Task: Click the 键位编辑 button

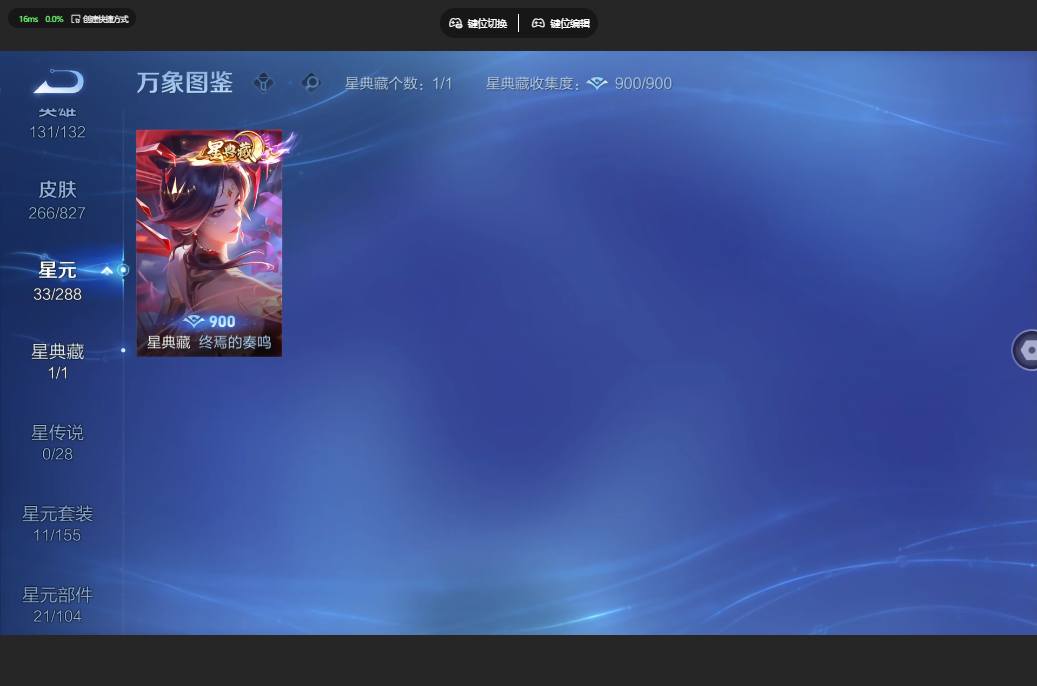Action: (561, 23)
